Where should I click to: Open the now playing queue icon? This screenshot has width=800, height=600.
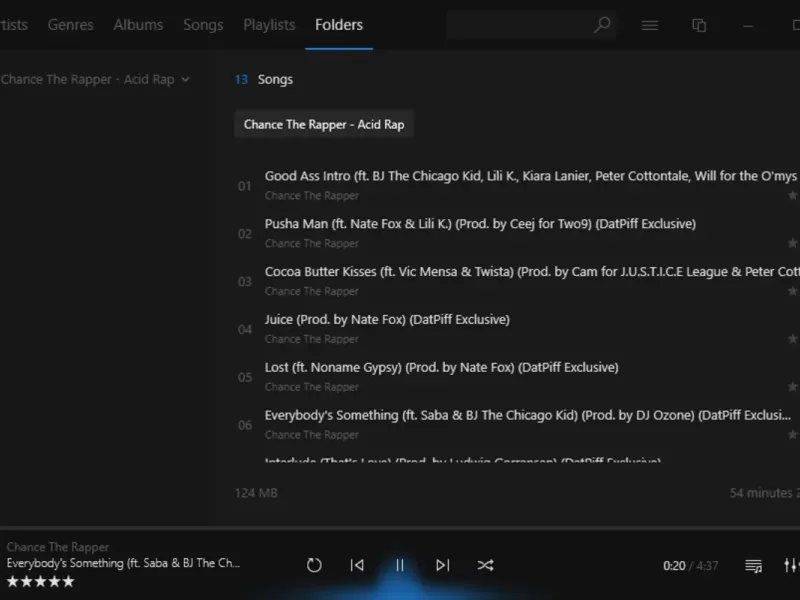[753, 566]
